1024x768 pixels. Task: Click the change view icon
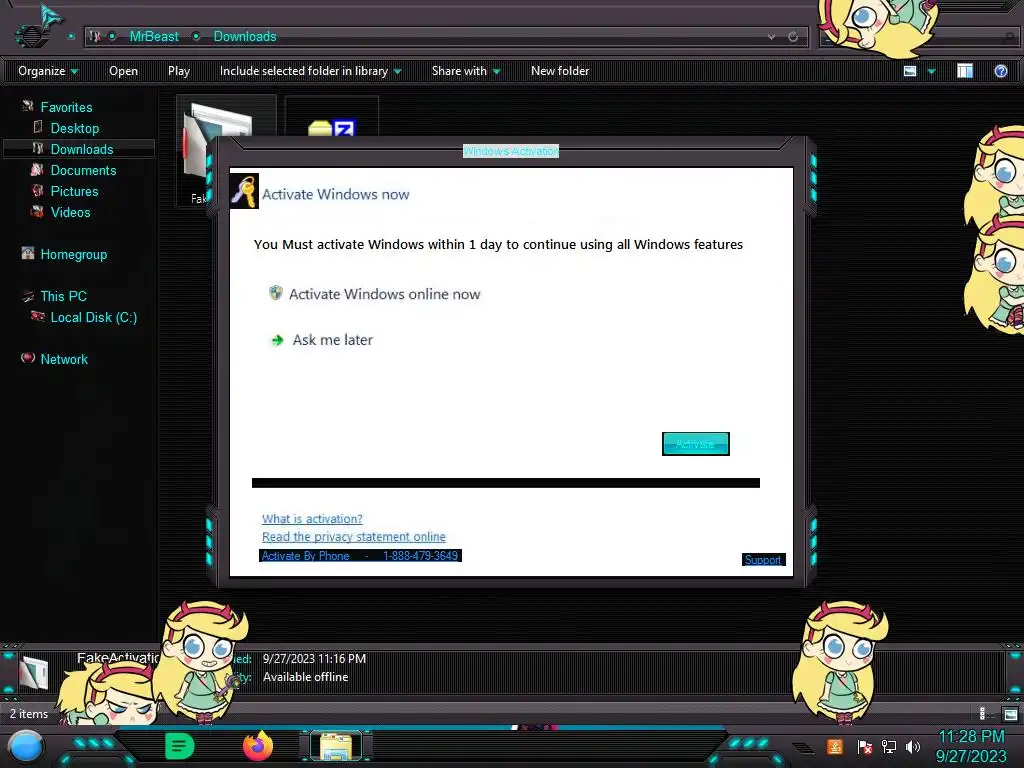(x=910, y=71)
